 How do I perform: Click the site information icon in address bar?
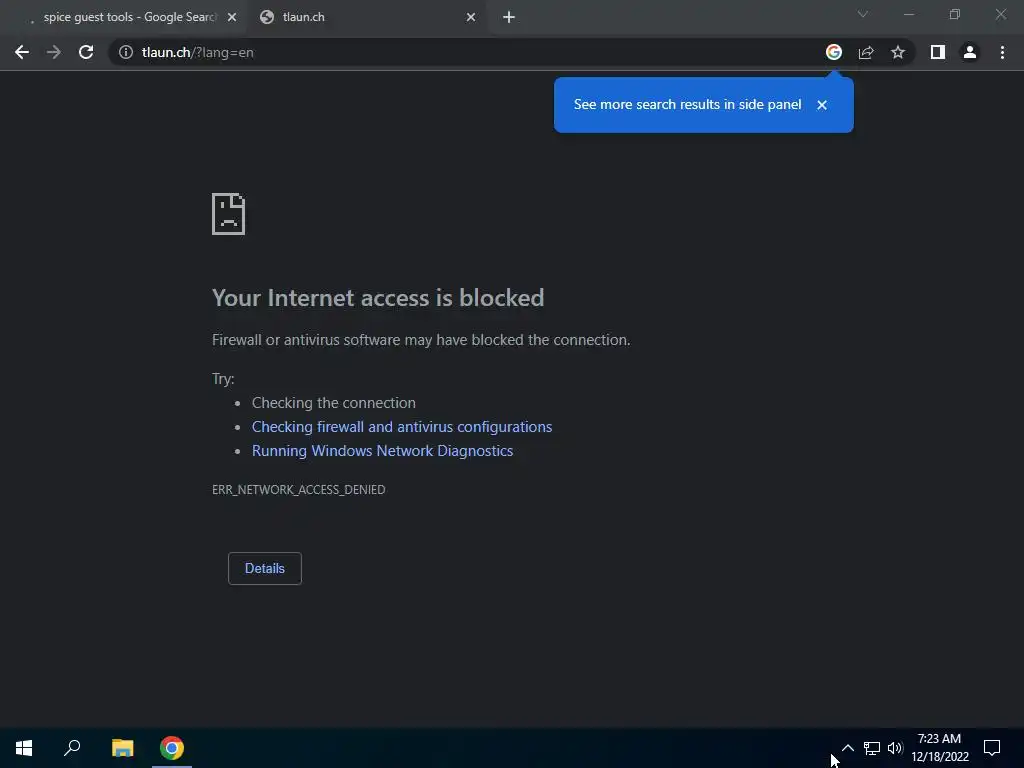pos(126,52)
